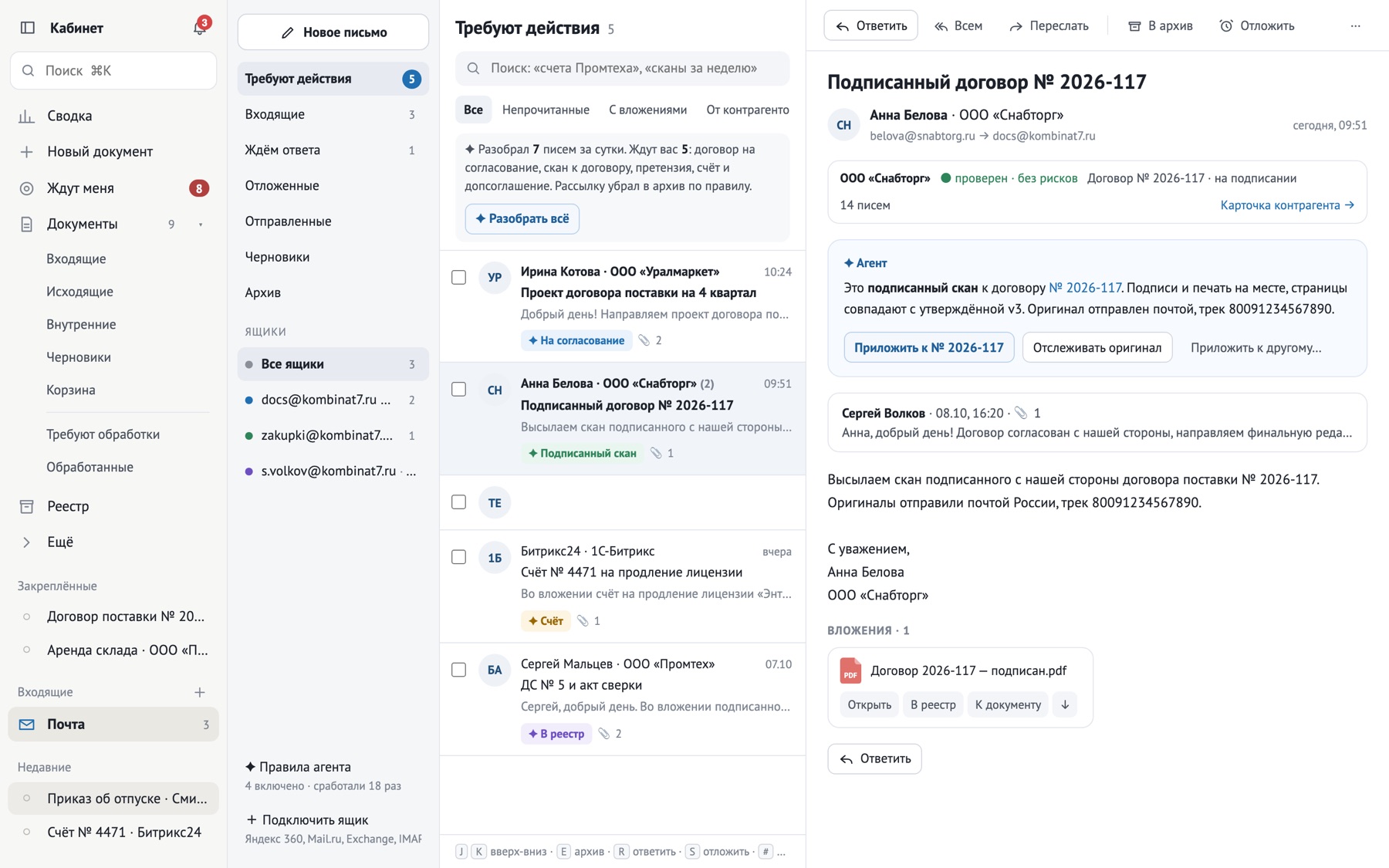The width and height of the screenshot is (1389, 868).
Task: Toggle the sidebar panel icon
Action: point(28,28)
